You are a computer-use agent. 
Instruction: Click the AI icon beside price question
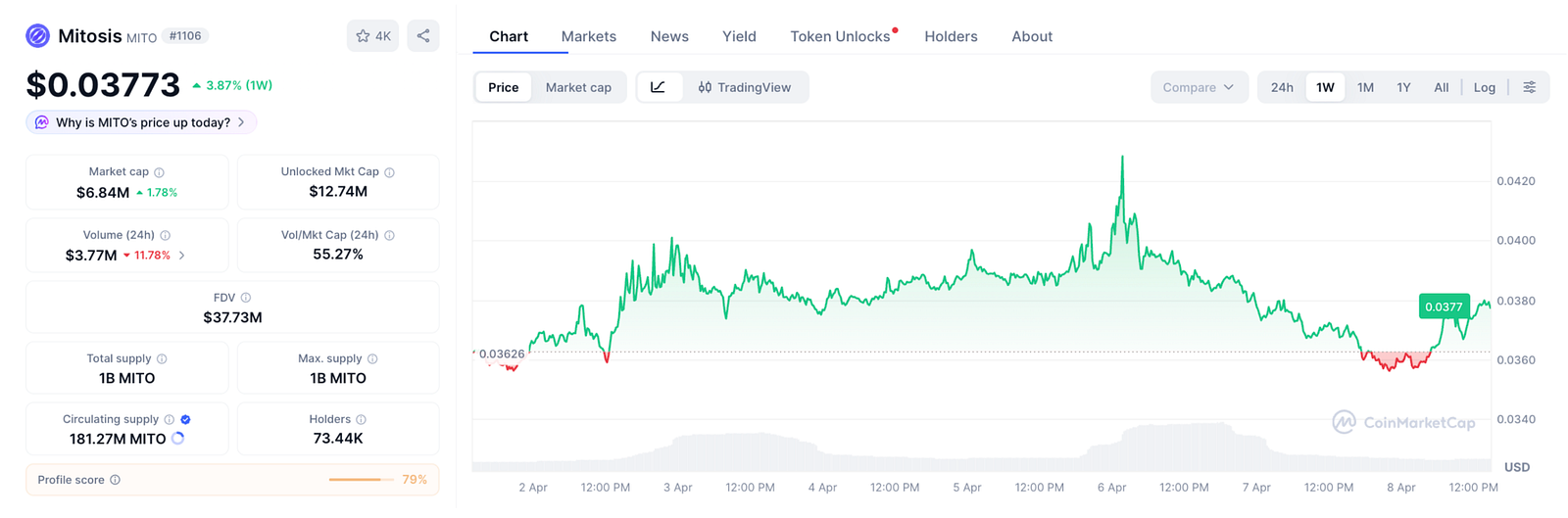point(41,122)
